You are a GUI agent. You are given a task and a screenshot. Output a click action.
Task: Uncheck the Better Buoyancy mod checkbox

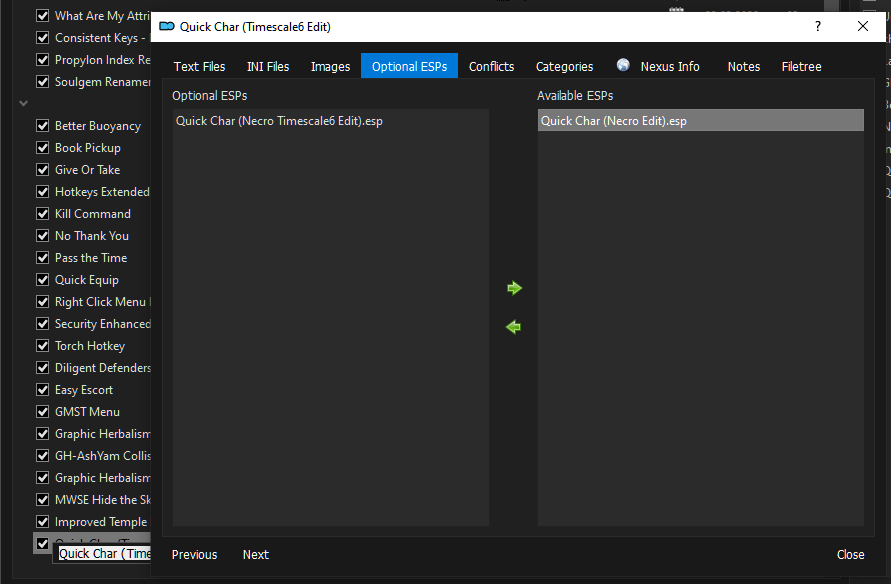[x=43, y=126]
